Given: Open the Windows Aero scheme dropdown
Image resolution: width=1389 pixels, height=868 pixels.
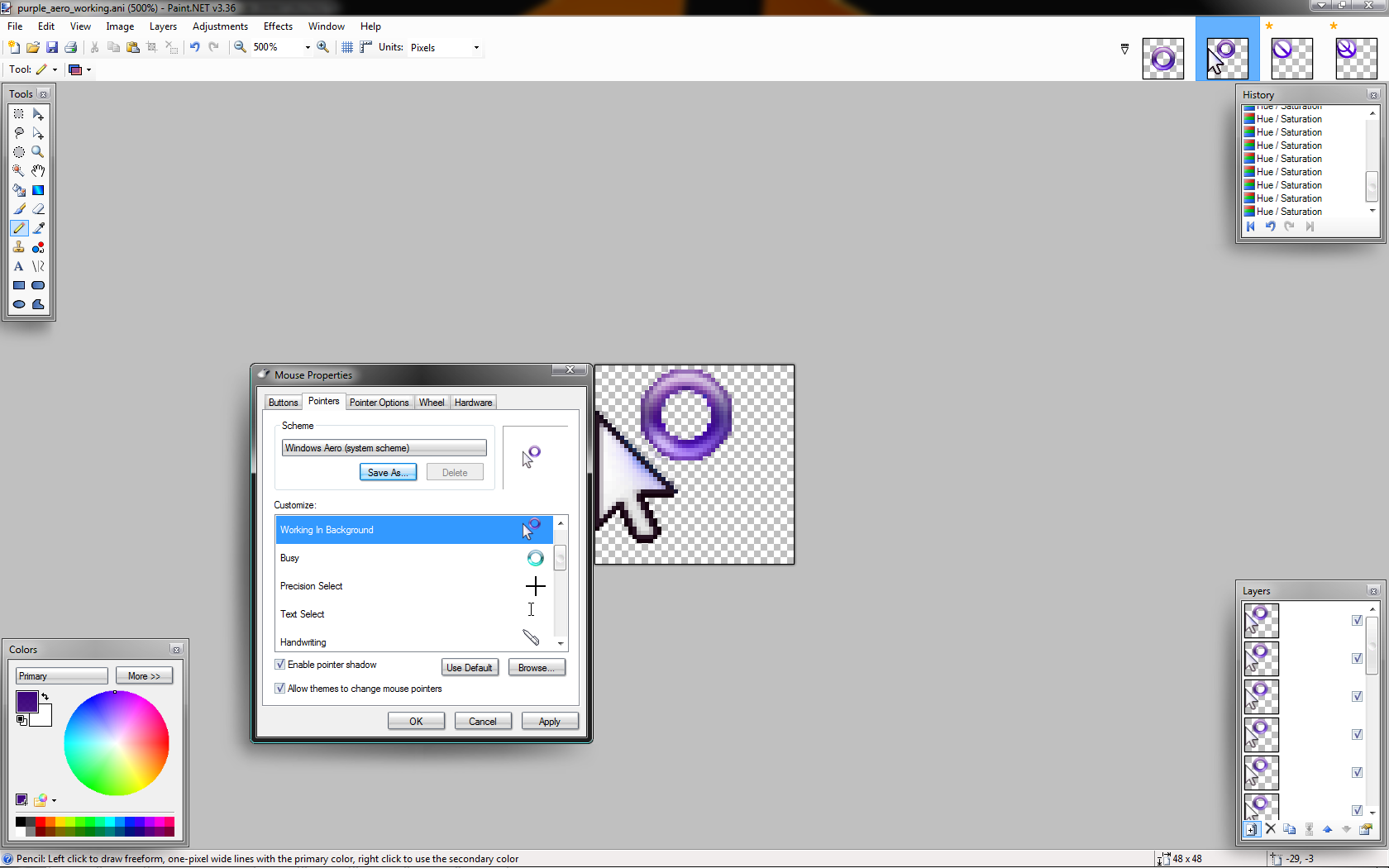Looking at the screenshot, I should [x=384, y=448].
